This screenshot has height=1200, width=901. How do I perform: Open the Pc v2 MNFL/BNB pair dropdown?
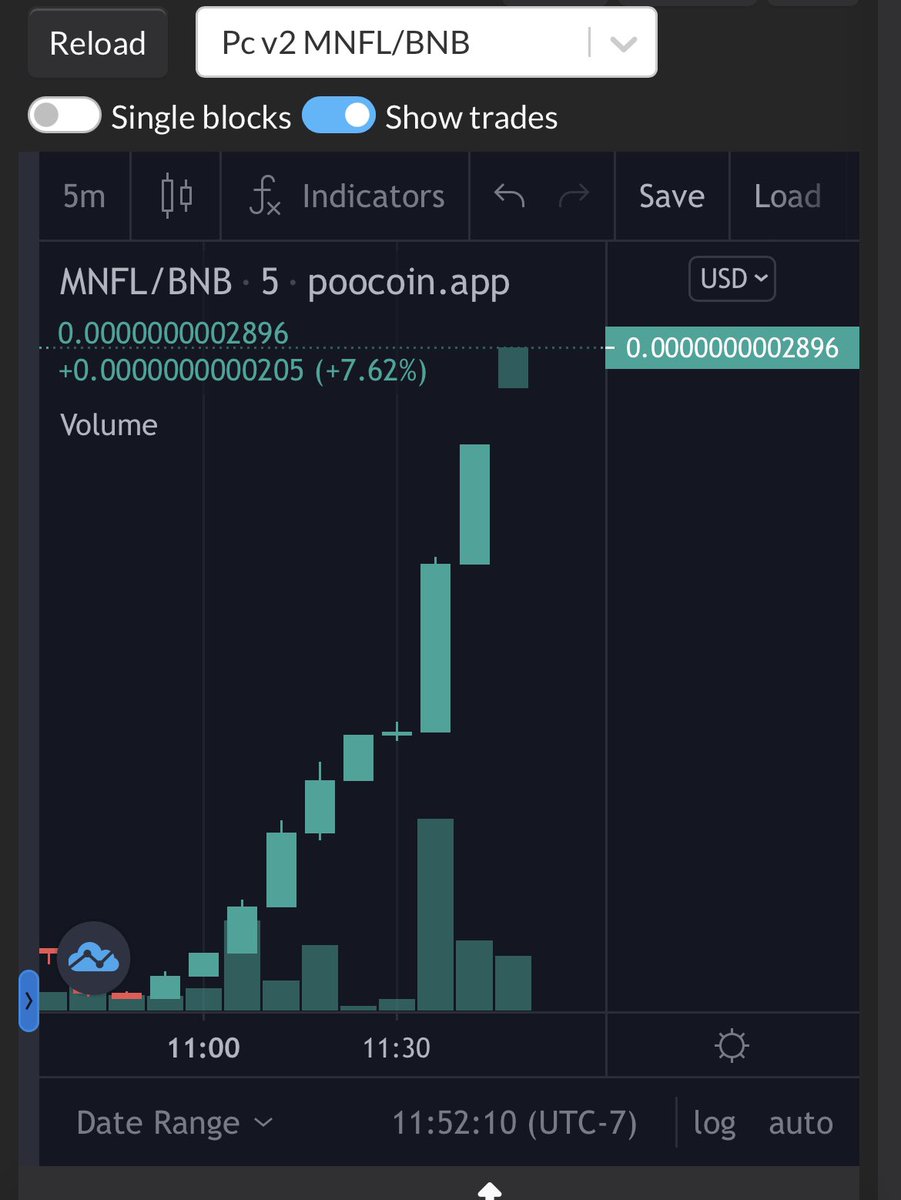(x=426, y=42)
